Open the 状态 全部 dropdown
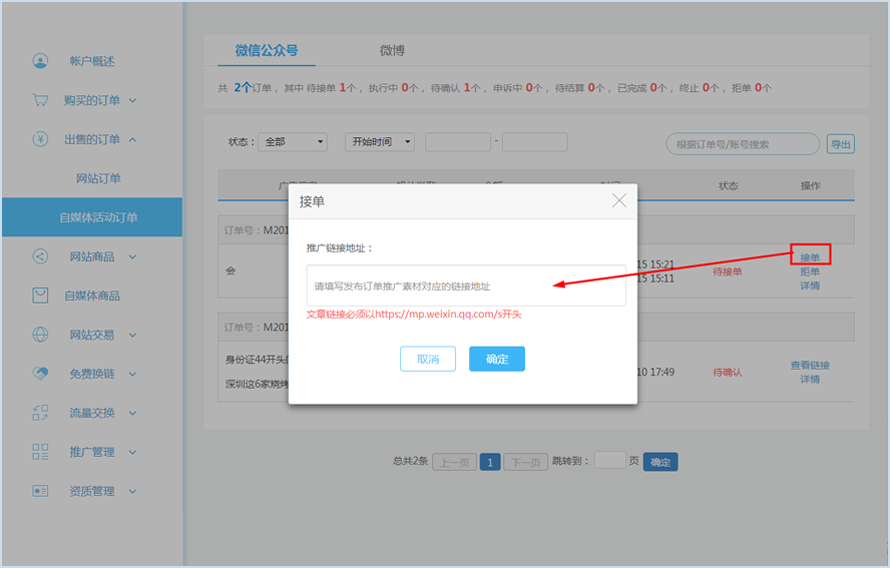Screen dimensions: 890x568 (293, 142)
